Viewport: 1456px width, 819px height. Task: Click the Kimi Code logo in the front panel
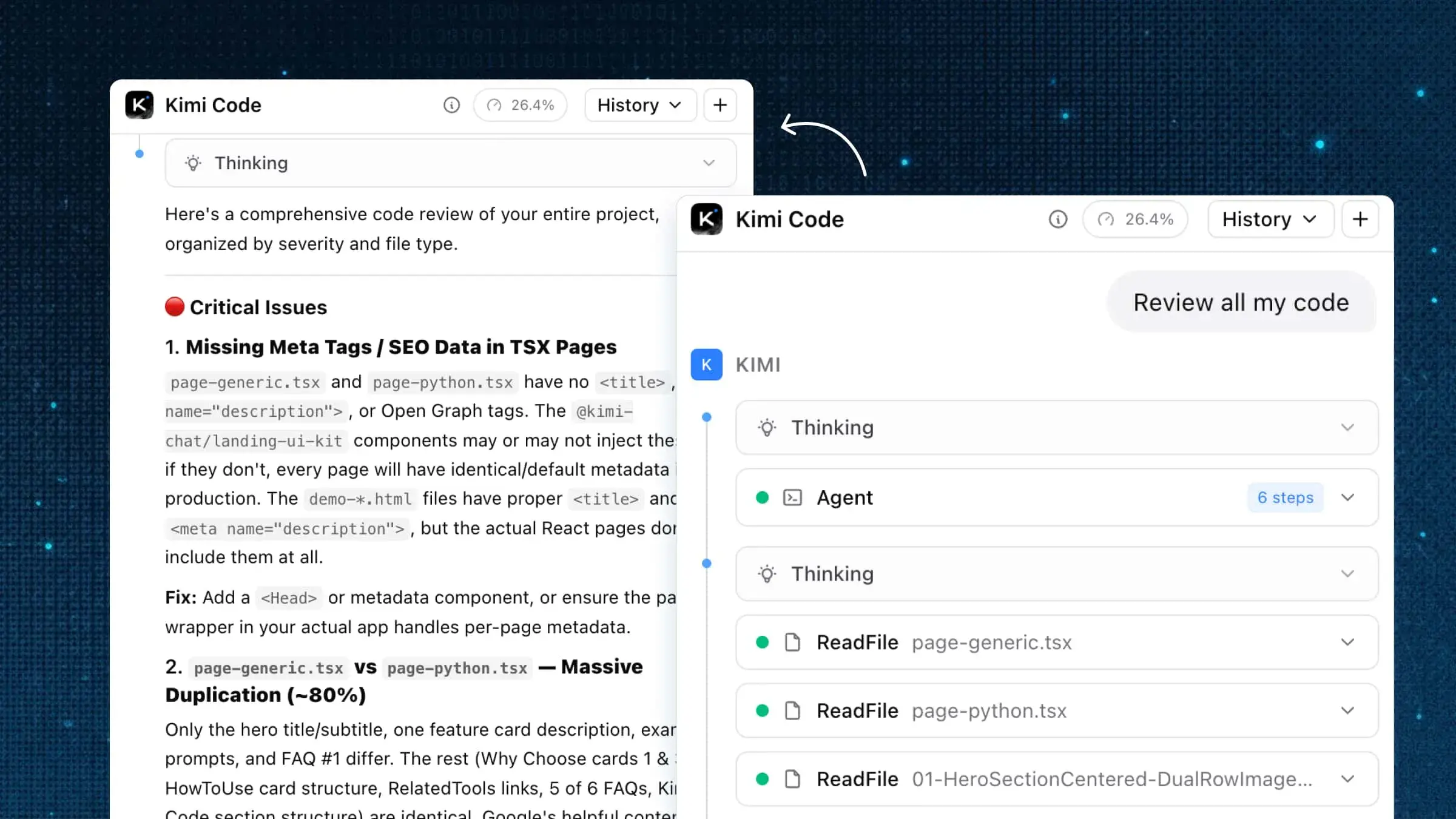[707, 219]
